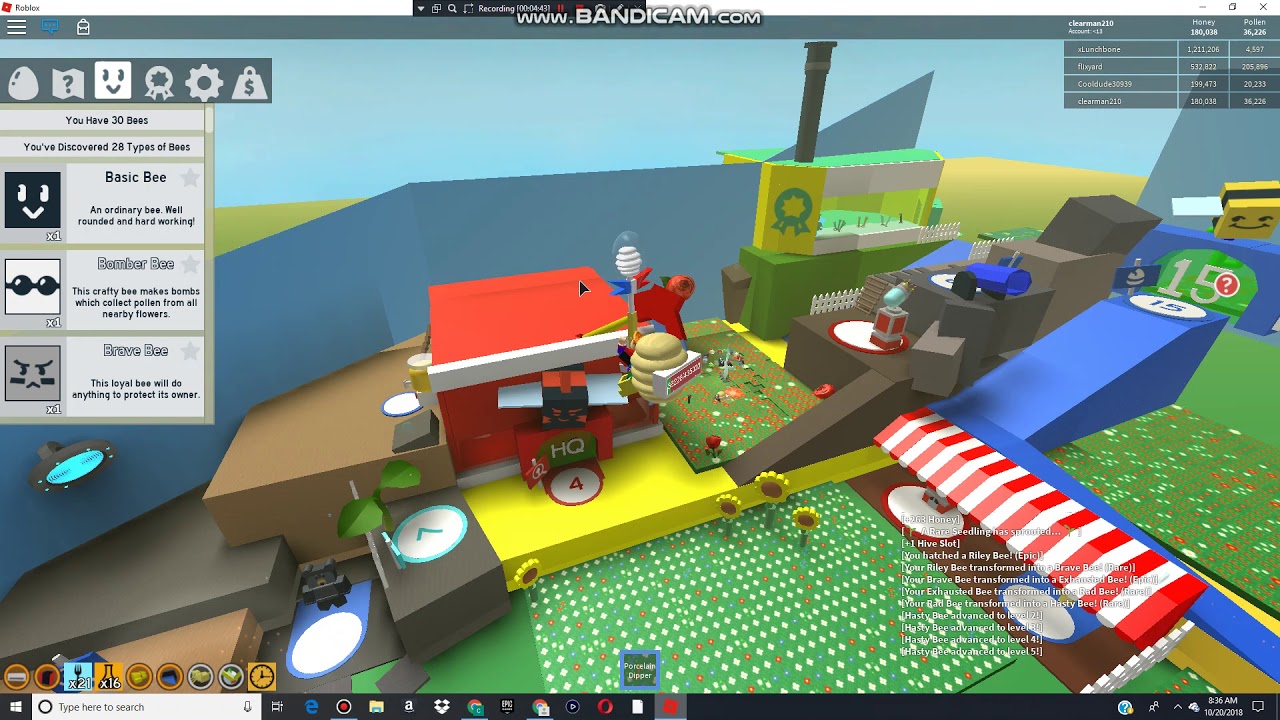1280x720 pixels.
Task: Open Opera browser from taskbar
Action: pyautogui.click(x=605, y=707)
